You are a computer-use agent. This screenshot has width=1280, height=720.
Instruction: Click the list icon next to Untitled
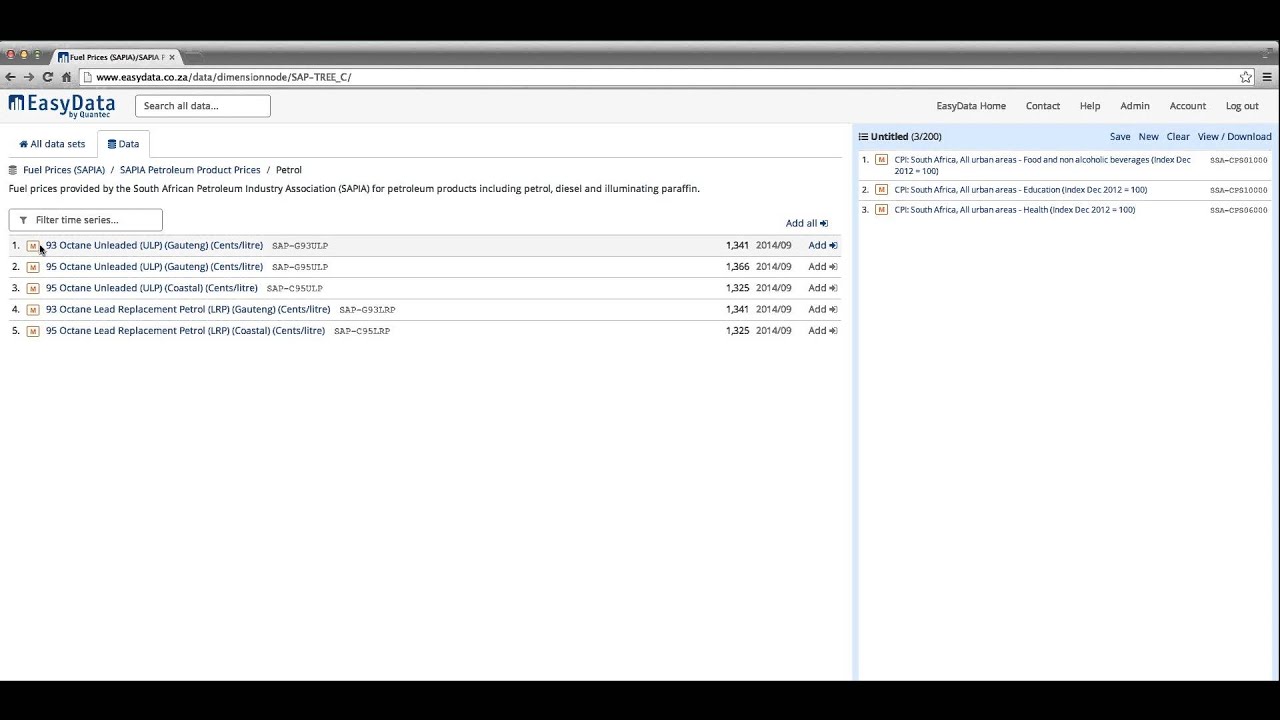[x=863, y=137]
